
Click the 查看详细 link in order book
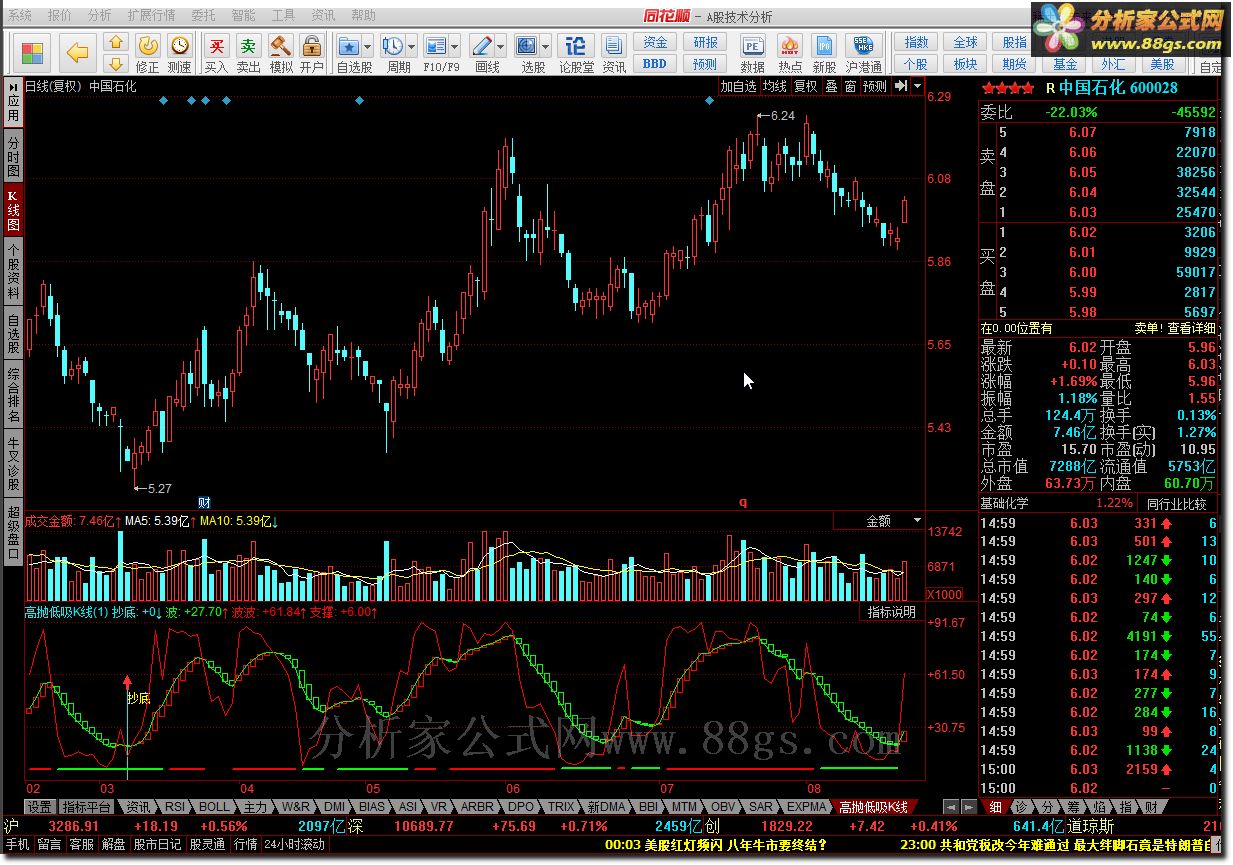(x=1192, y=328)
